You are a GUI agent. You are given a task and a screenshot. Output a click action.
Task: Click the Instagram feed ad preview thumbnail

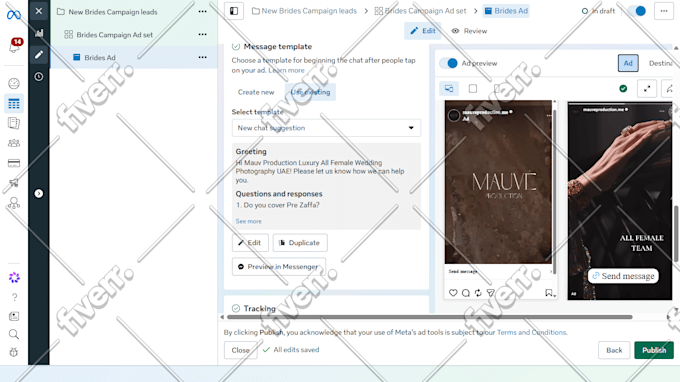click(498, 182)
